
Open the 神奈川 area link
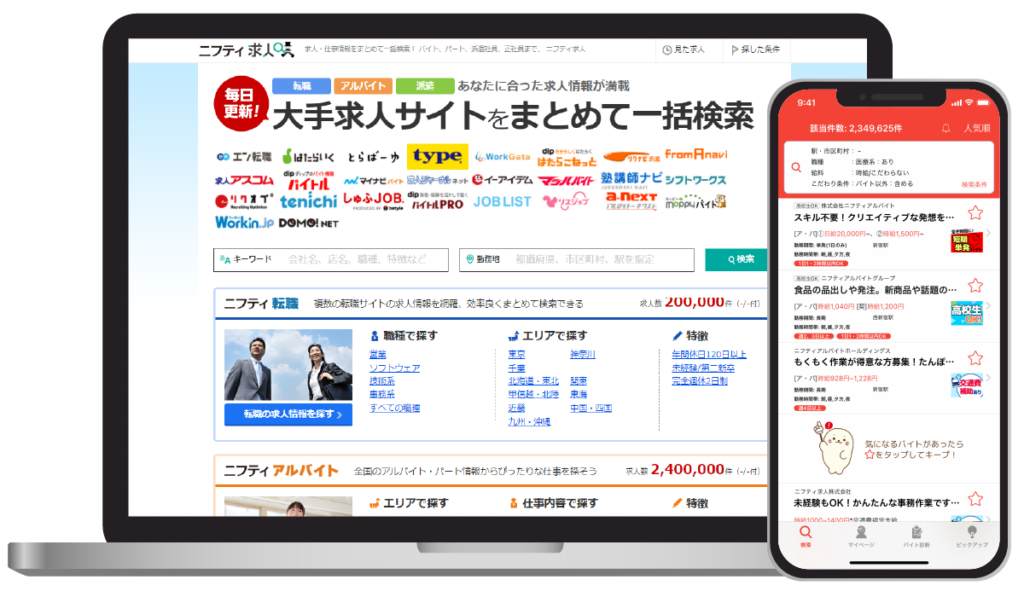[583, 355]
